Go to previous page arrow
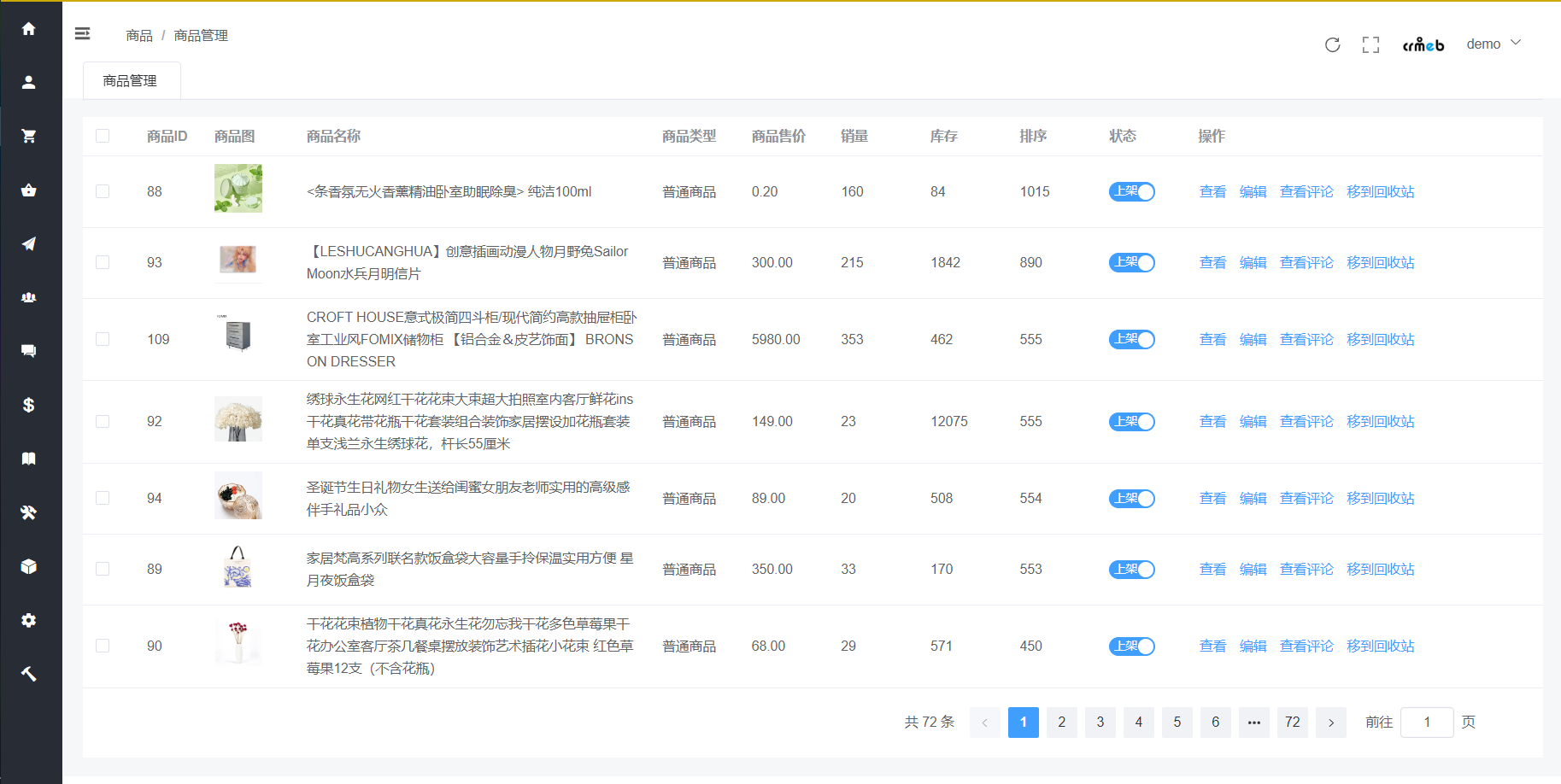The image size is (1561, 784). [984, 722]
